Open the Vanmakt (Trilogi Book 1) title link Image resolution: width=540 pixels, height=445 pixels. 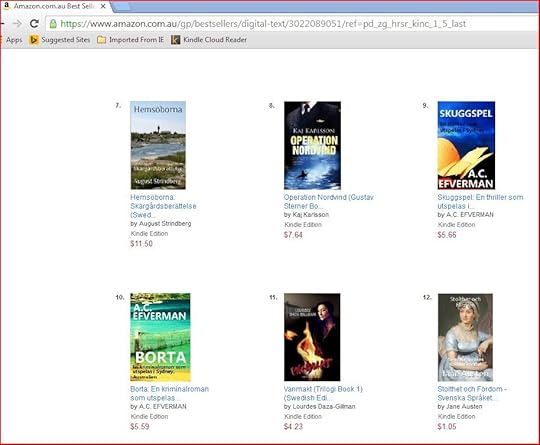[323, 393]
